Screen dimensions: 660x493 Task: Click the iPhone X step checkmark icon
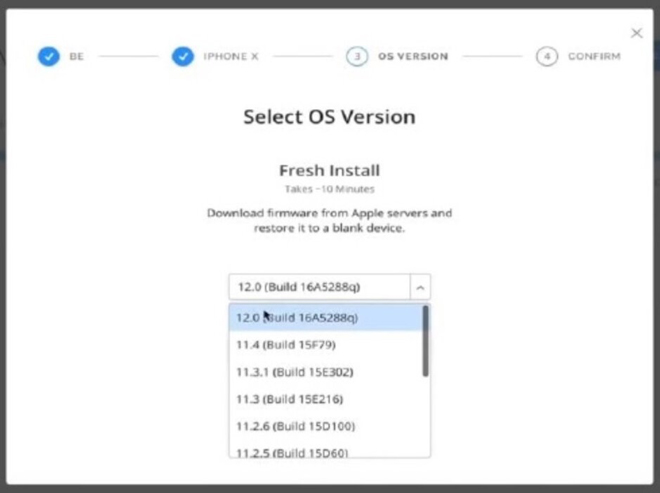[182, 56]
